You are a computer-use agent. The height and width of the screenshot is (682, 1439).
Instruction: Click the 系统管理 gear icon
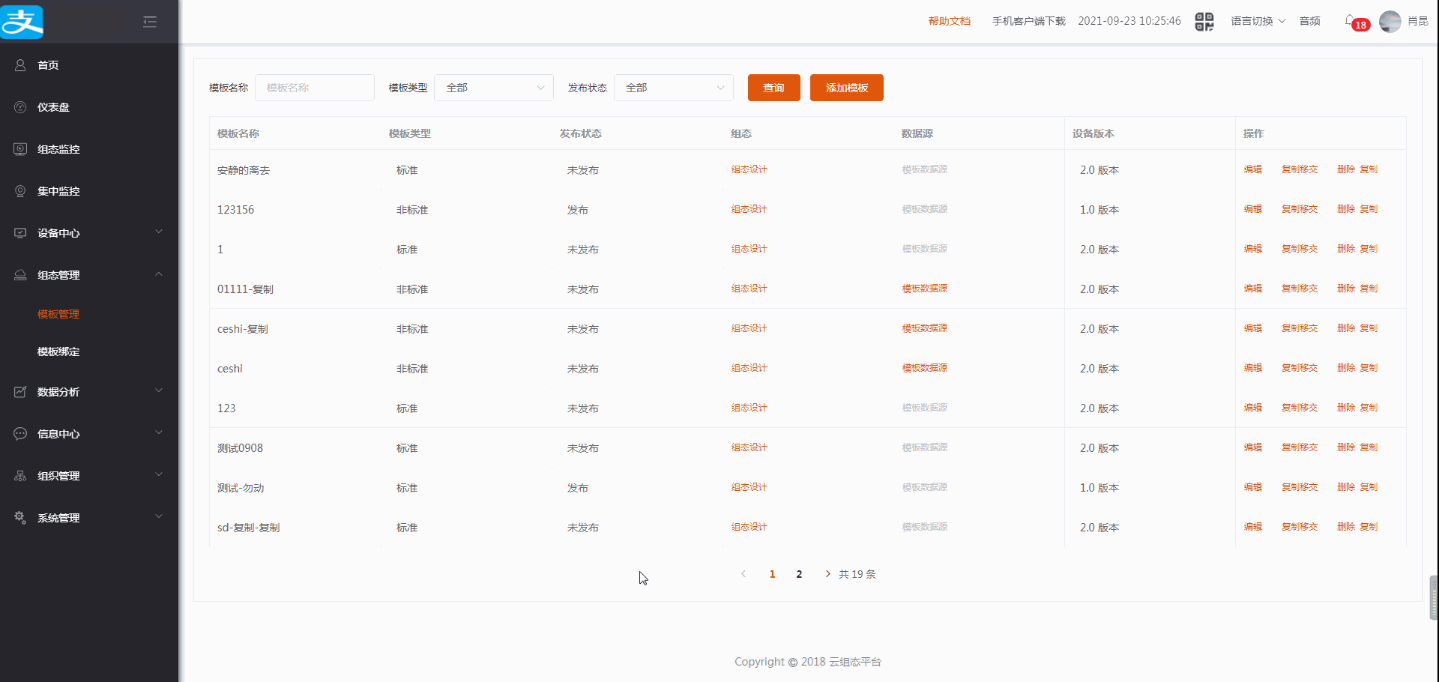pyautogui.click(x=19, y=518)
